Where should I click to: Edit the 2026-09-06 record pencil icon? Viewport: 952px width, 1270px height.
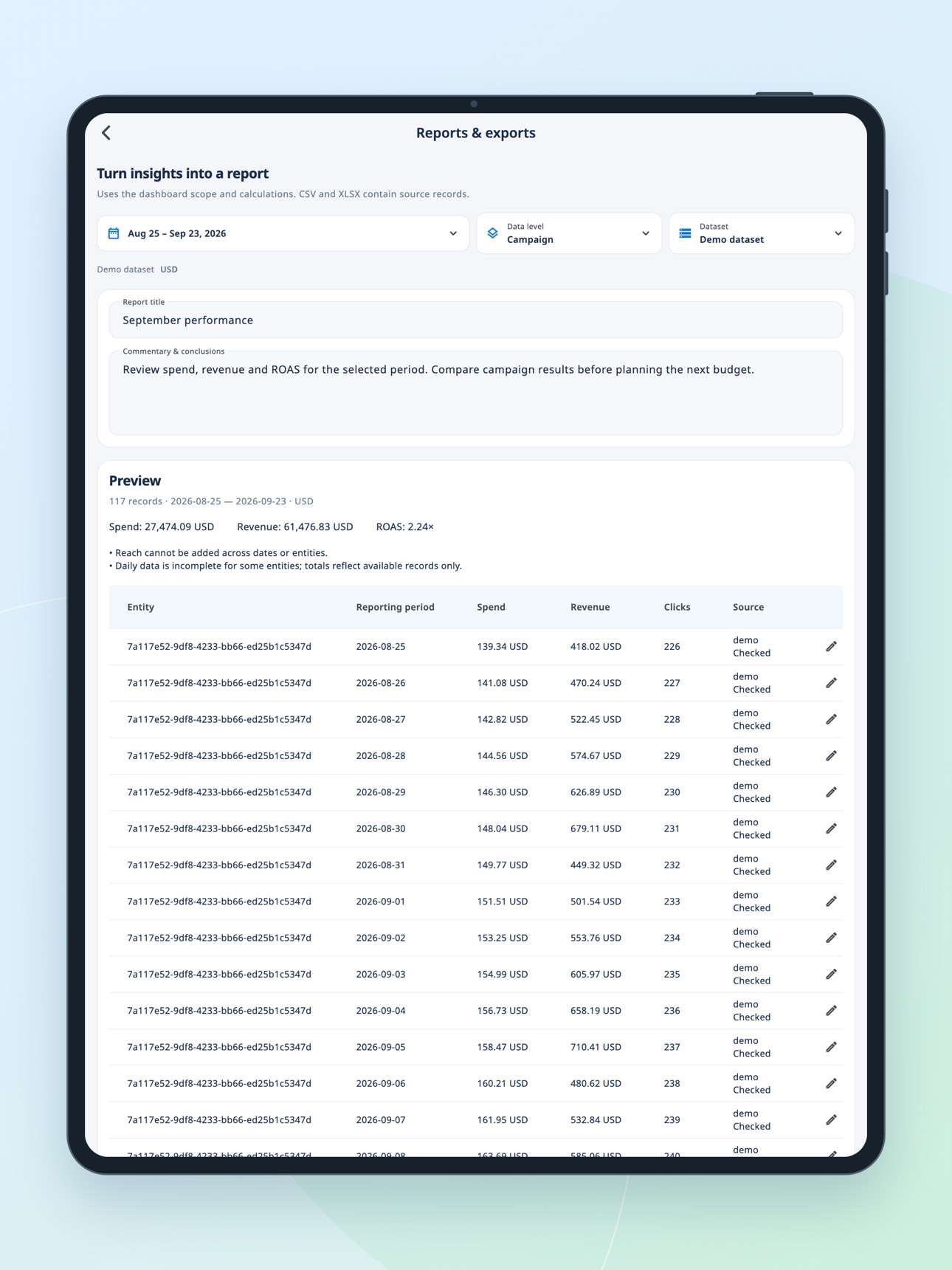tap(831, 1084)
